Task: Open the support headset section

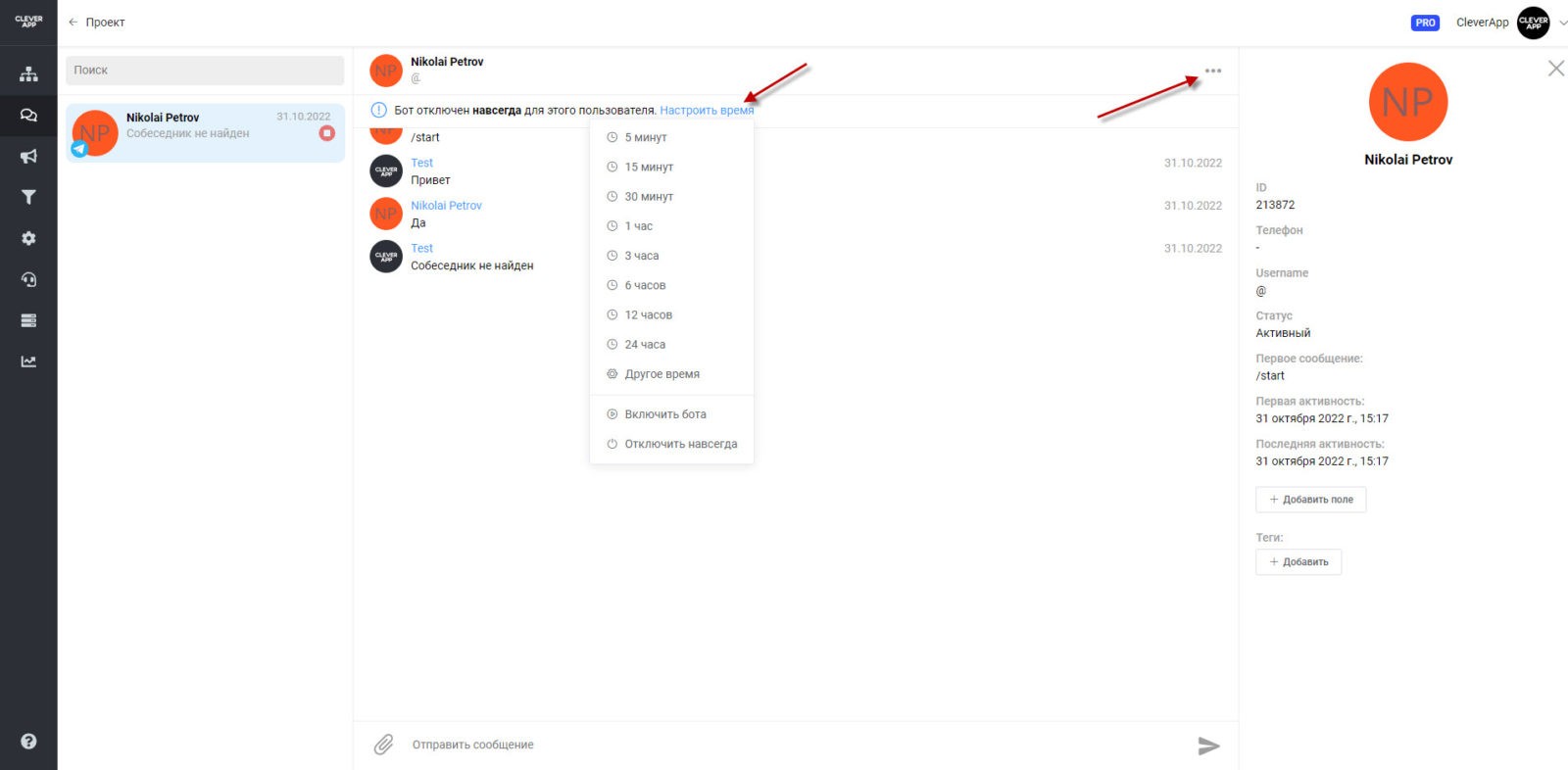Action: pyautogui.click(x=28, y=279)
